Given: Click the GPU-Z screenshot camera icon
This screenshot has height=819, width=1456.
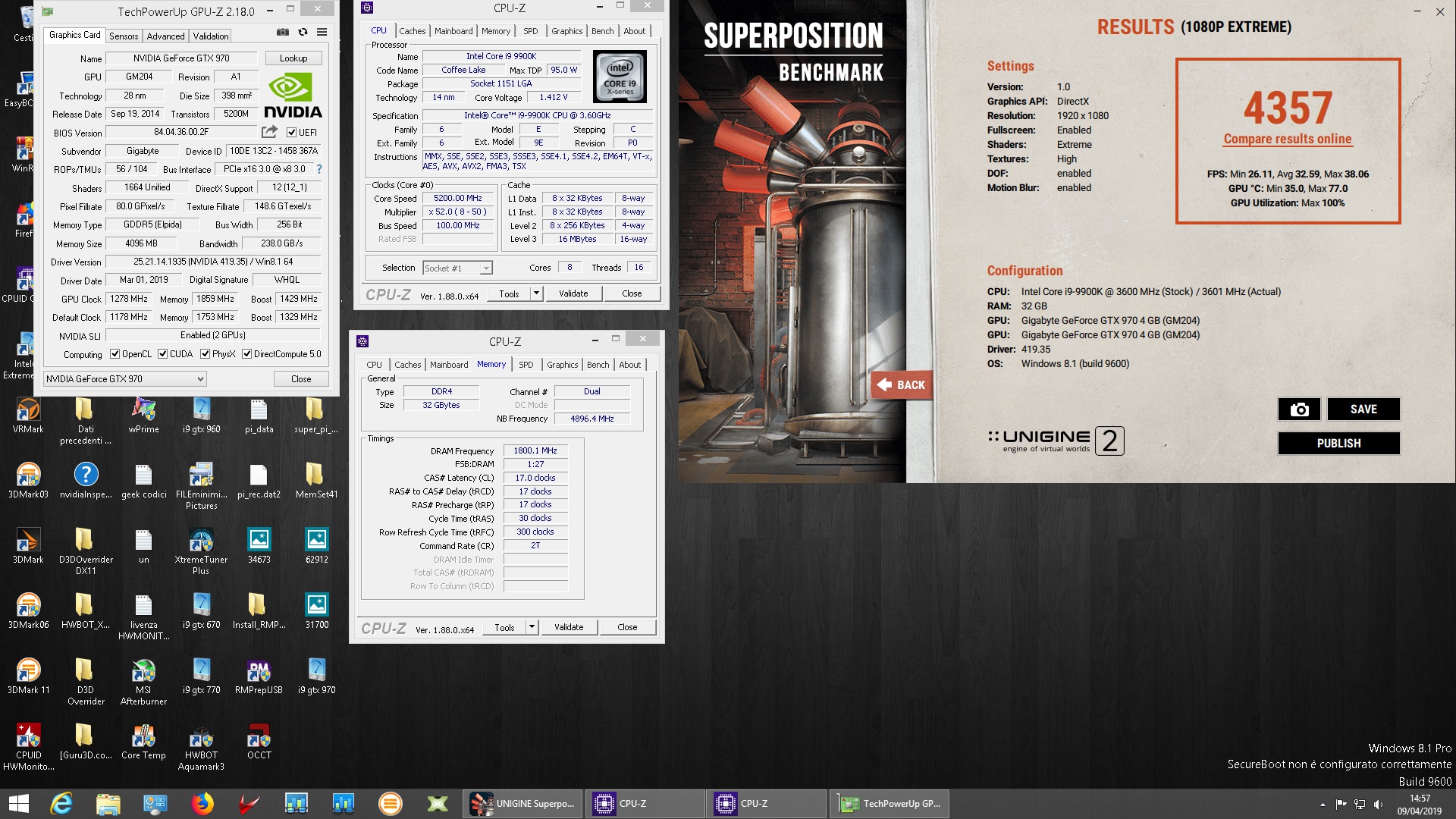Looking at the screenshot, I should [282, 32].
